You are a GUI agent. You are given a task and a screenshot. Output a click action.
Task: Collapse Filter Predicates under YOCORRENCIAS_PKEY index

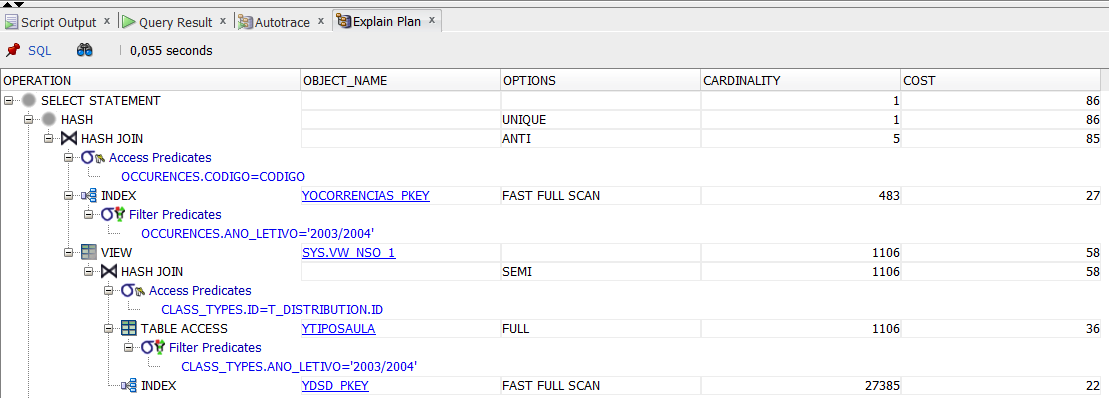[88, 214]
